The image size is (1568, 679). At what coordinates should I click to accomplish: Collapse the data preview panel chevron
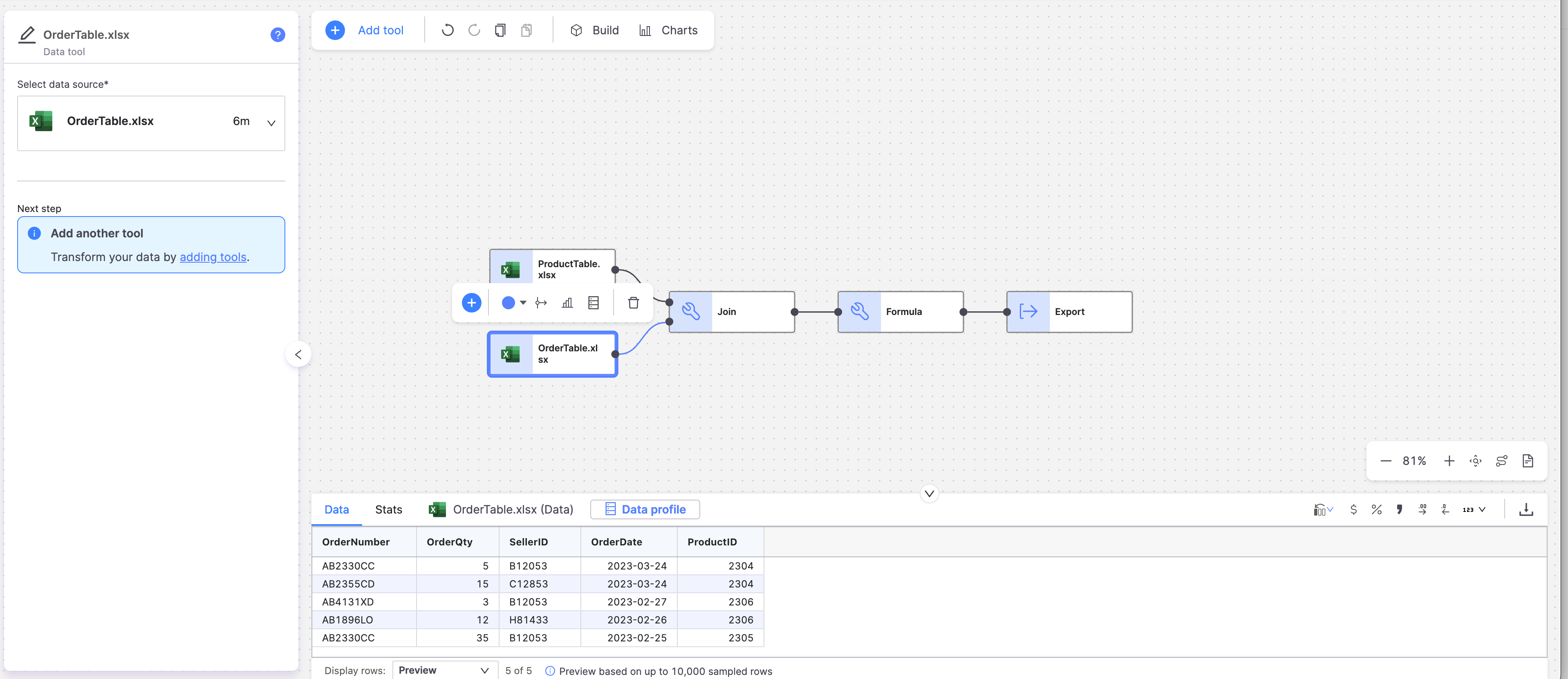pyautogui.click(x=930, y=494)
